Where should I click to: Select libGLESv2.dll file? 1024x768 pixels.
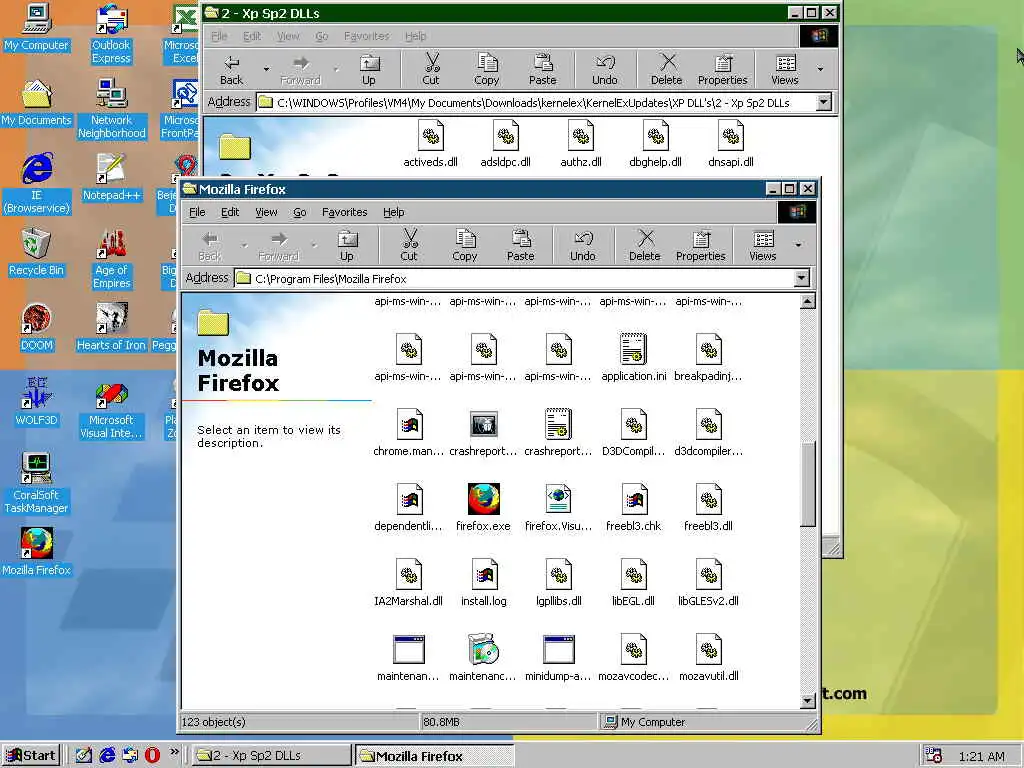click(709, 583)
